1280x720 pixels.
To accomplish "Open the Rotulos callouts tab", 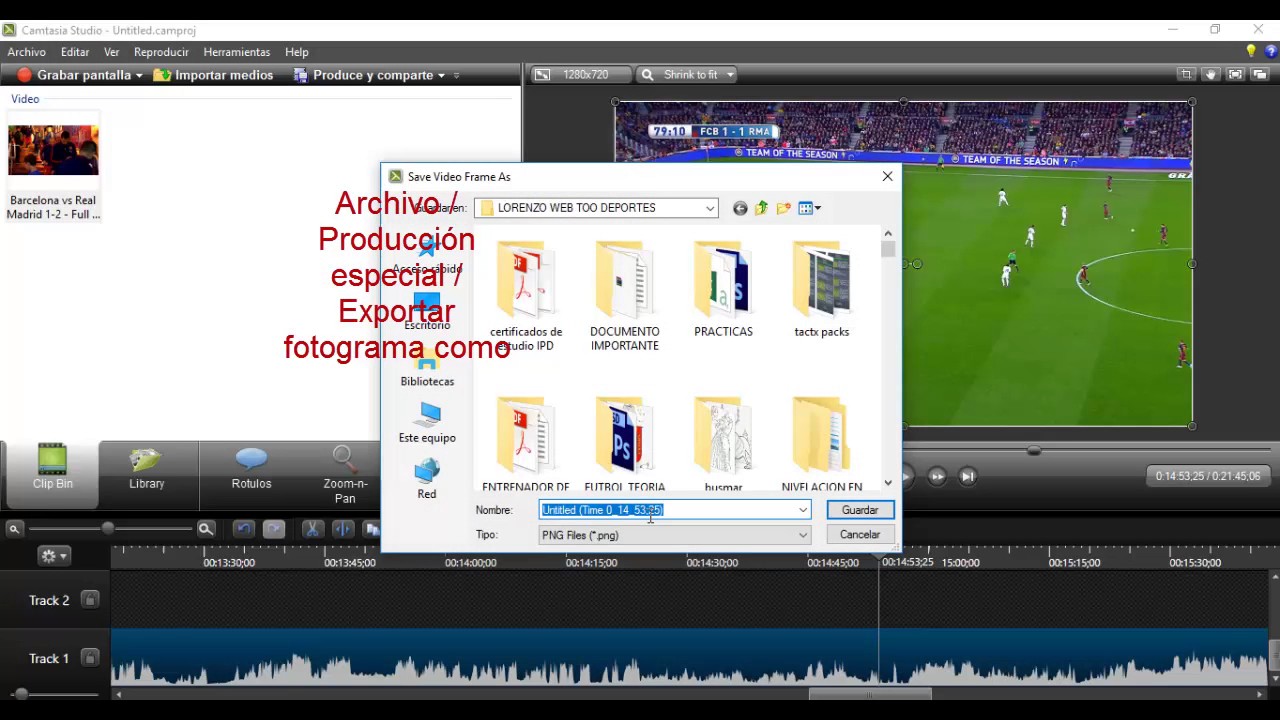I will point(251,468).
